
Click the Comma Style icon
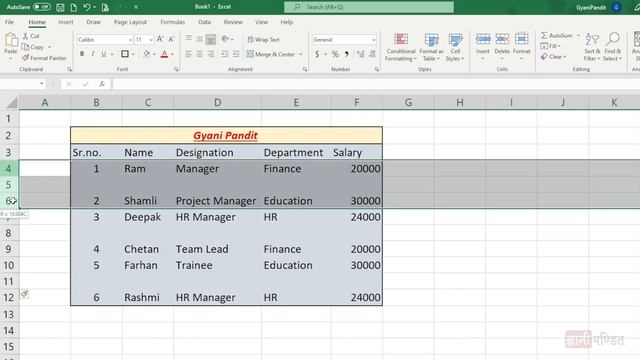click(347, 54)
